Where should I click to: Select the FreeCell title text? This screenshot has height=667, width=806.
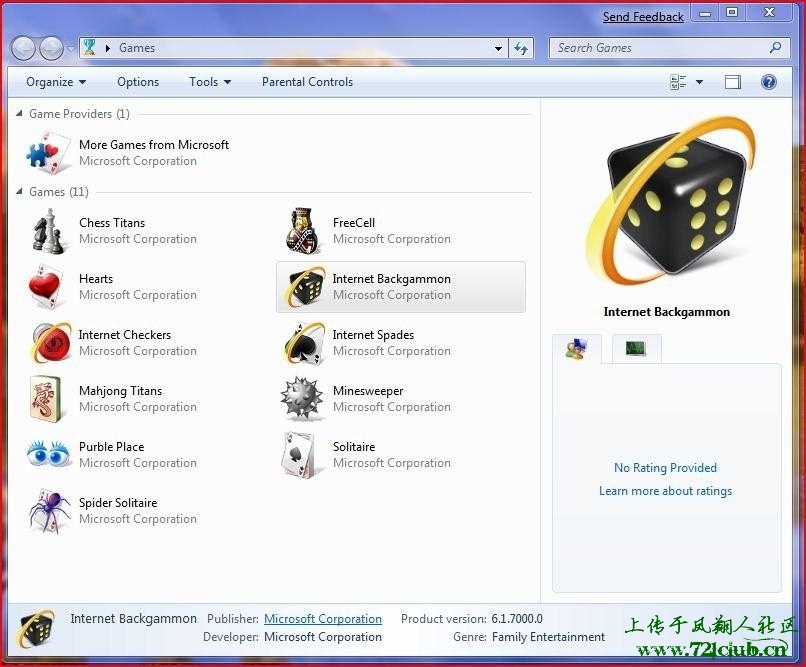coord(354,223)
